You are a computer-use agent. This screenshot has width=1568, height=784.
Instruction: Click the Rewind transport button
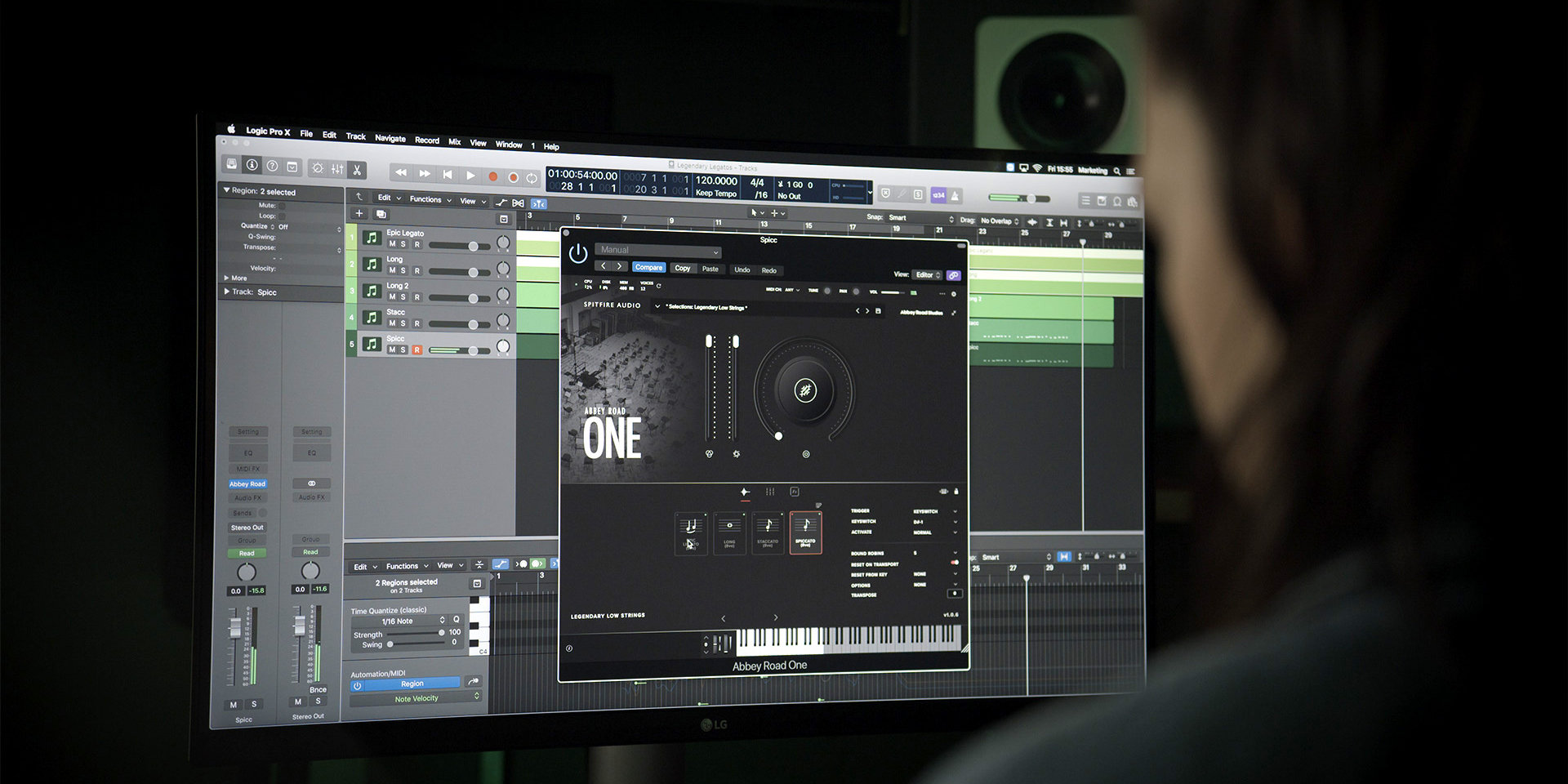coord(400,172)
